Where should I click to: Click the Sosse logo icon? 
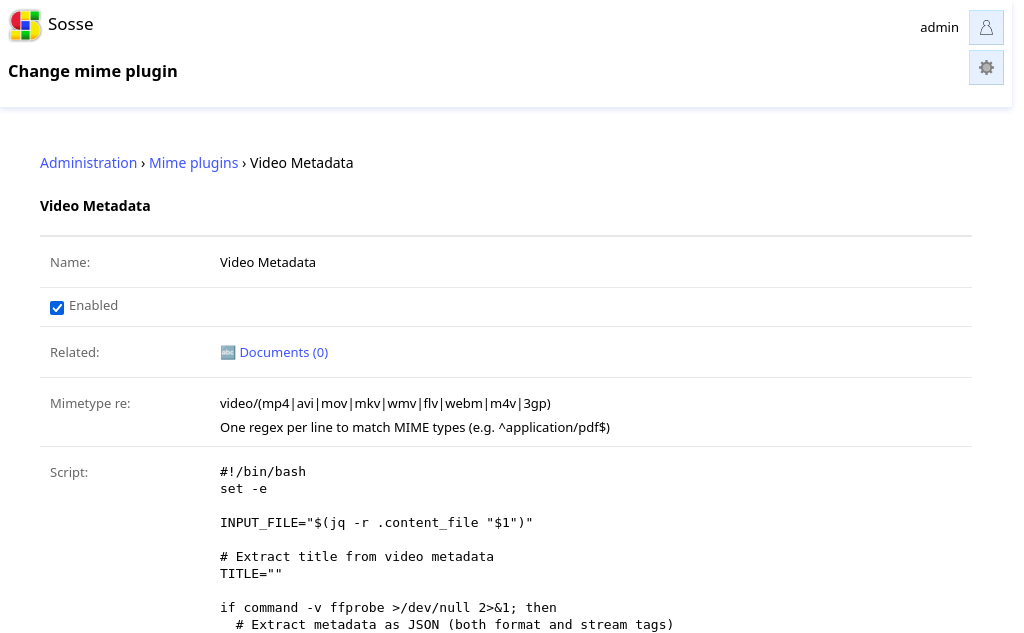(x=25, y=25)
